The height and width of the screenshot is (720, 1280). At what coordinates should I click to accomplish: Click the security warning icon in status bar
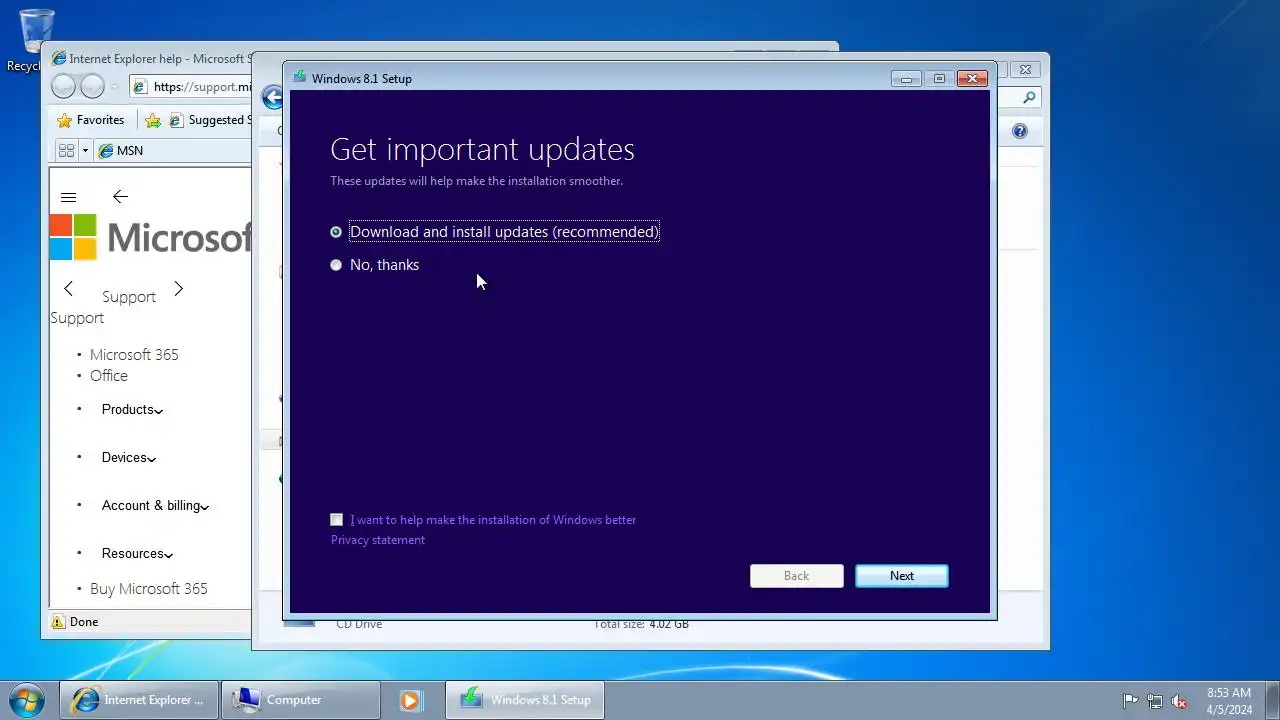[x=59, y=622]
